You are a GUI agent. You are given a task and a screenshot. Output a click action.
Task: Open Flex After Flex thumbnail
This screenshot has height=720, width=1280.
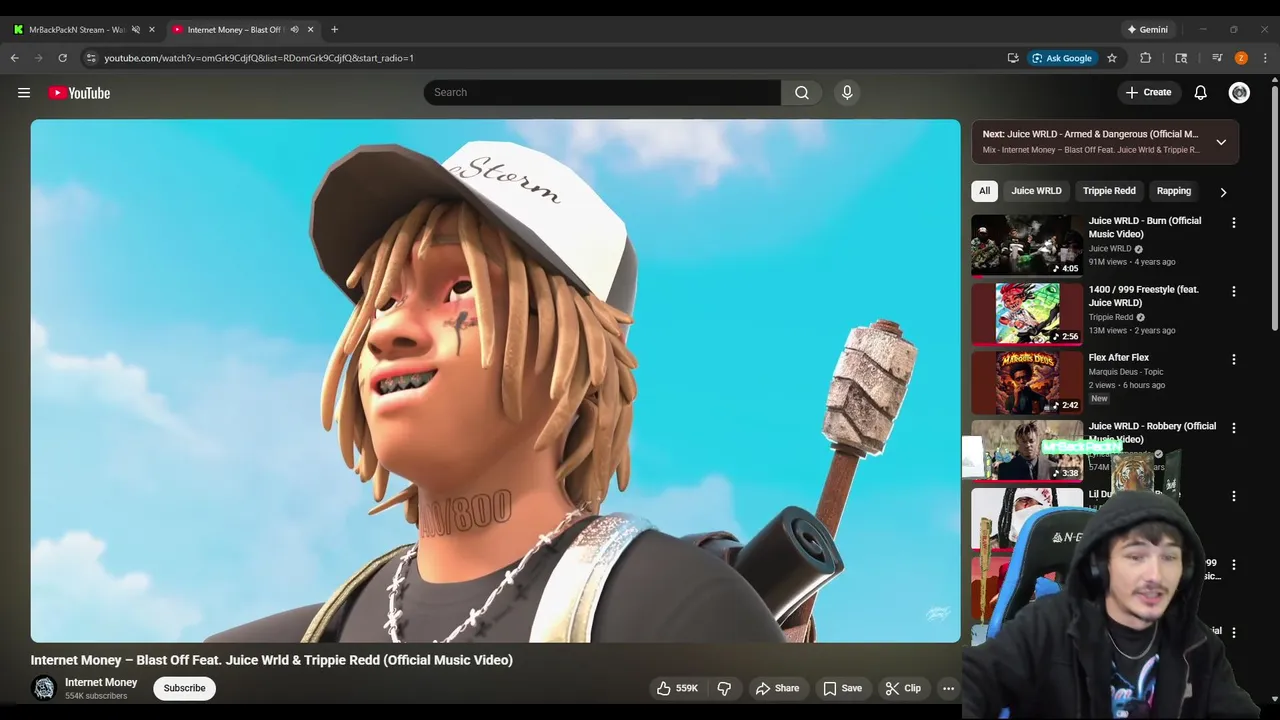1027,381
